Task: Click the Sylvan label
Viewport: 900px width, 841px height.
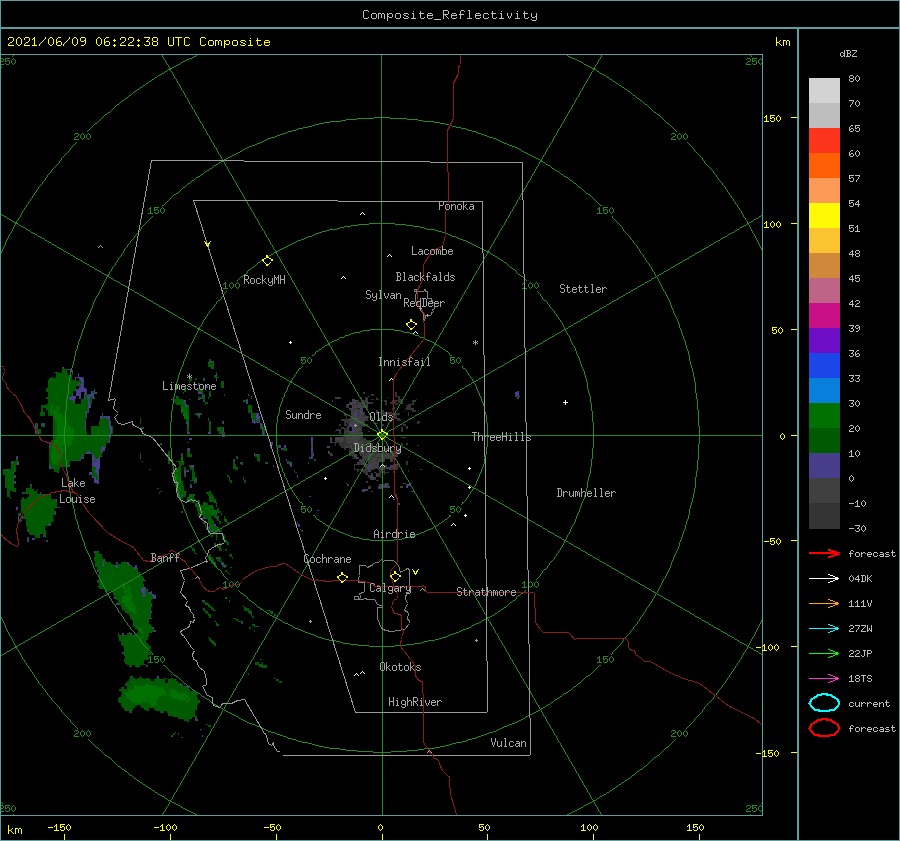Action: (x=383, y=295)
